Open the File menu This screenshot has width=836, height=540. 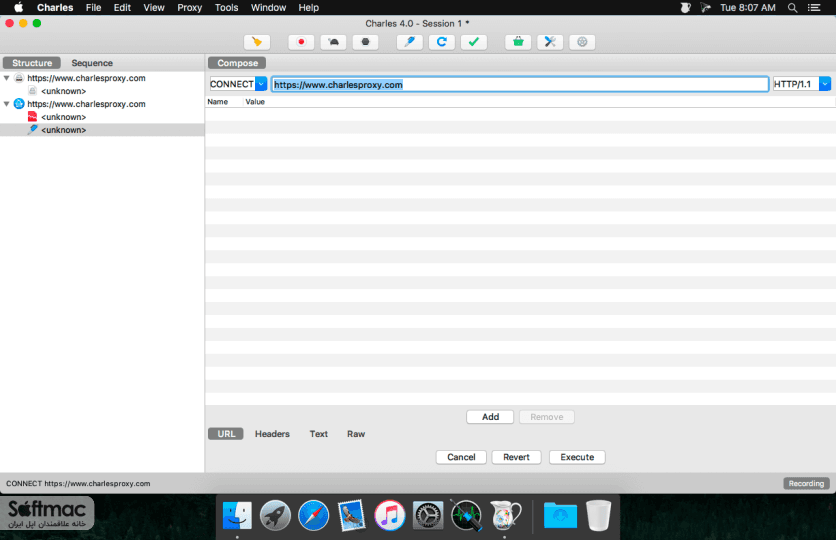93,7
